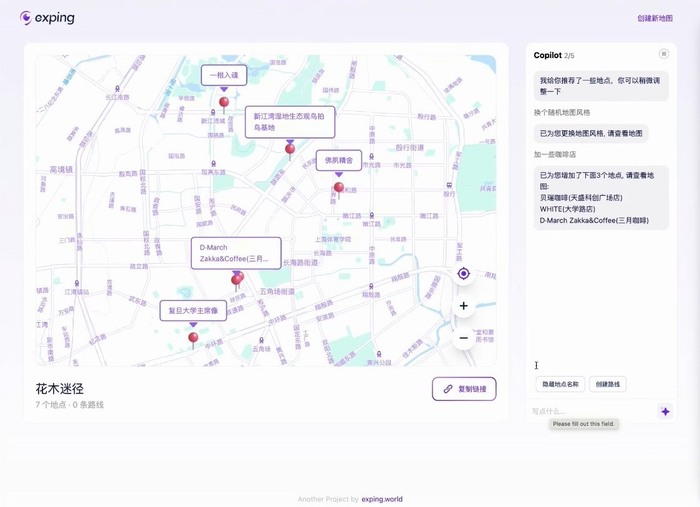Image resolution: width=700 pixels, height=507 pixels.
Task: Zoom out with the minus button
Action: click(x=463, y=338)
